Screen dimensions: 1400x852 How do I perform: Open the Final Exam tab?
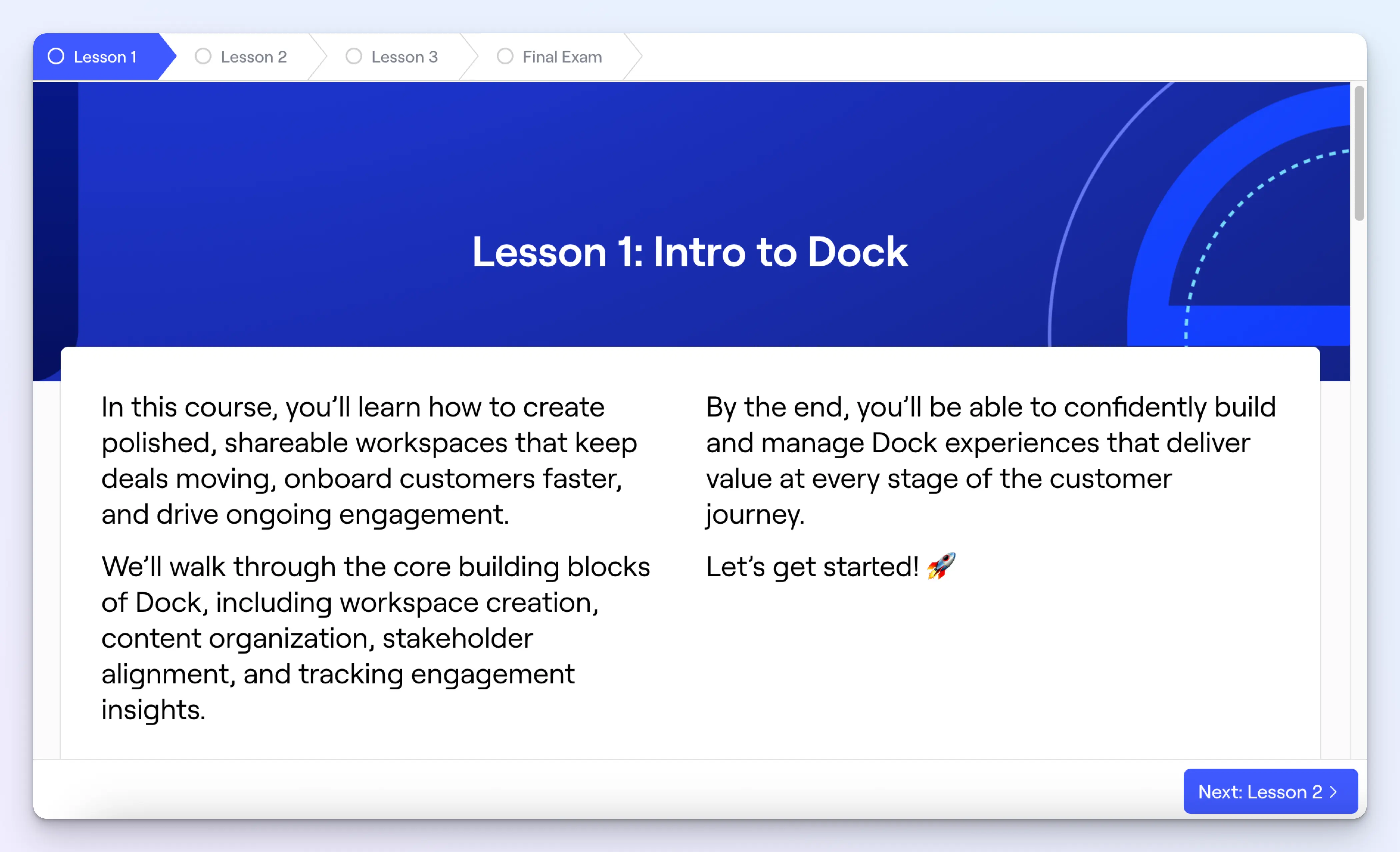click(562, 57)
